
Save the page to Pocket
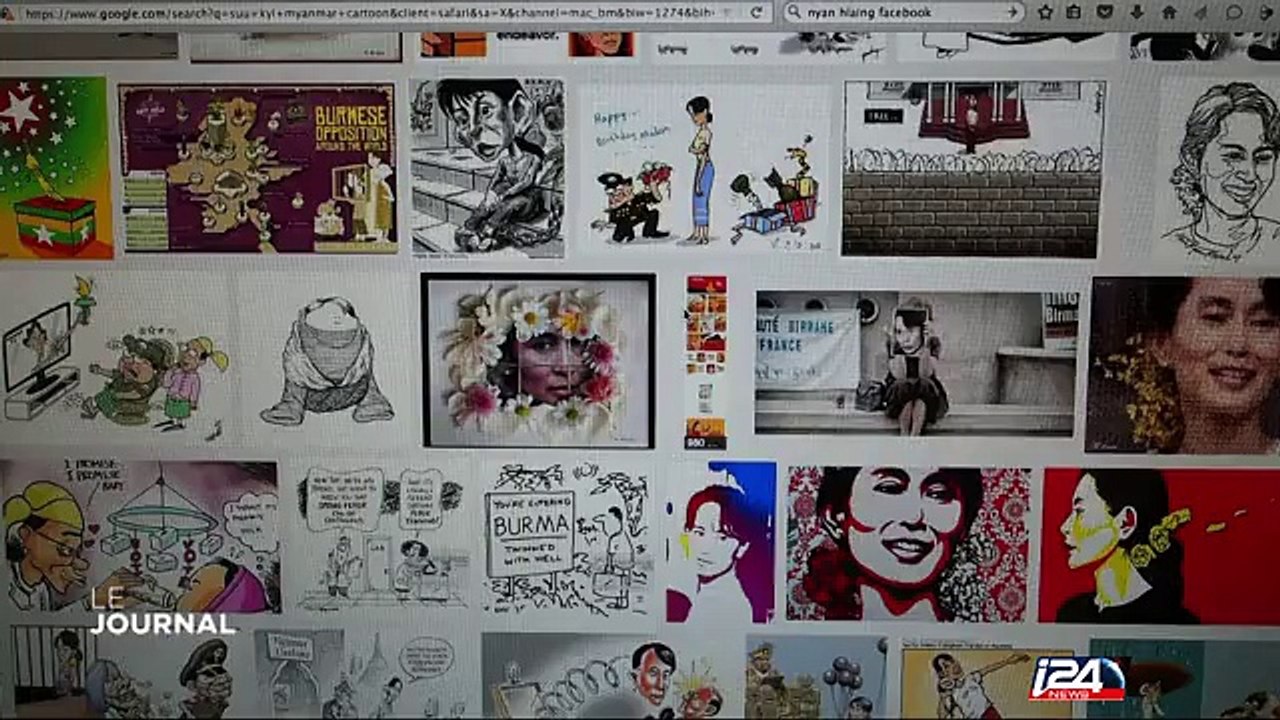pyautogui.click(x=1105, y=12)
